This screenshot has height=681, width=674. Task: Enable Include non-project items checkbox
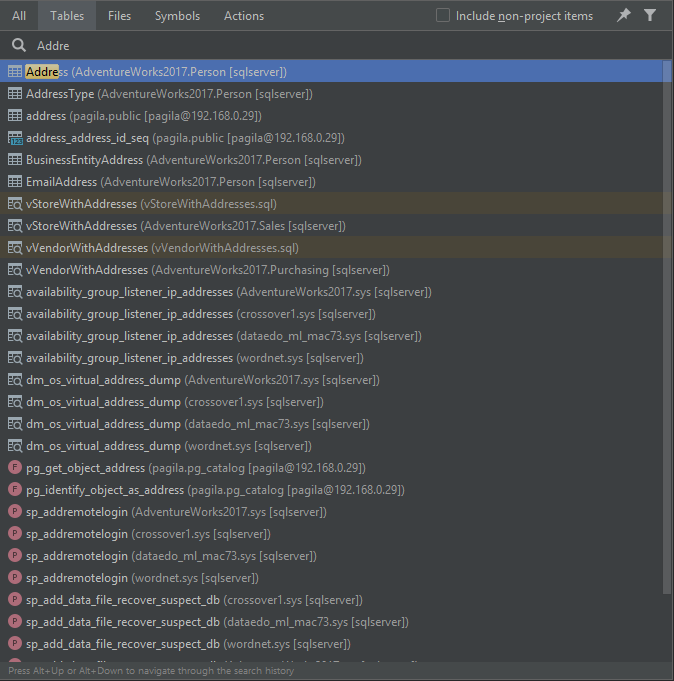(443, 16)
